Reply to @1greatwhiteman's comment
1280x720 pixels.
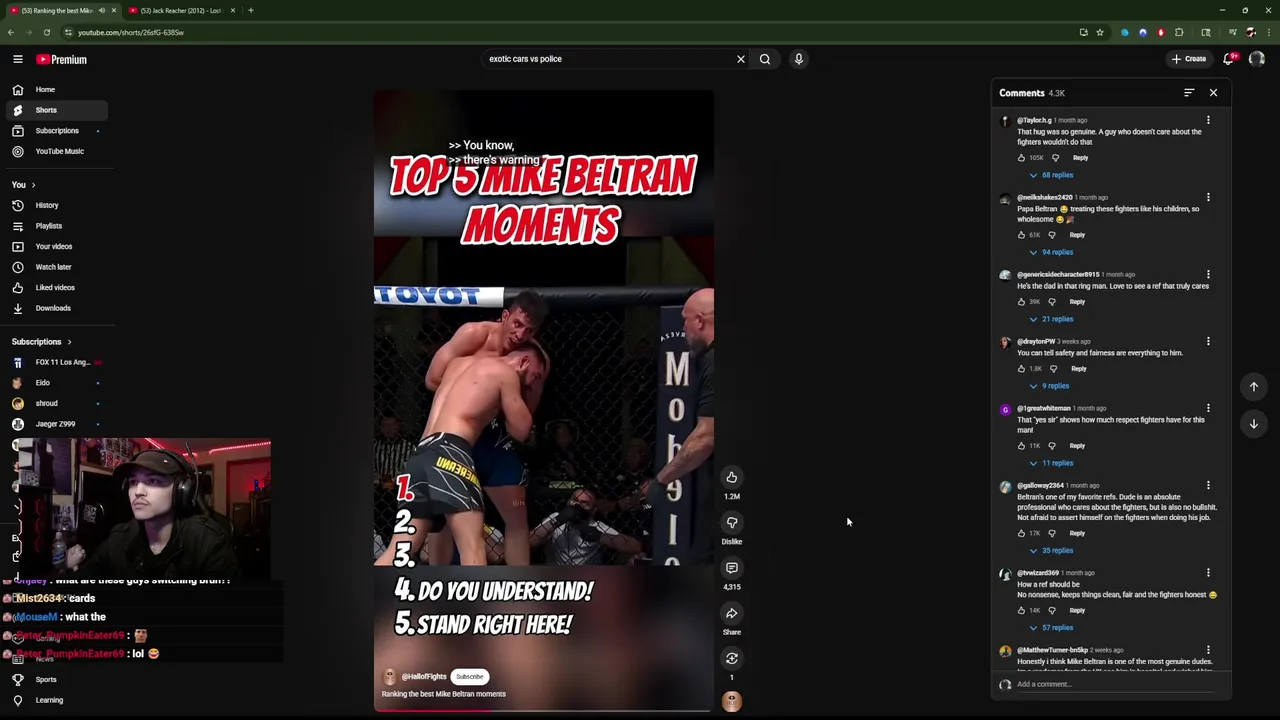tap(1077, 446)
